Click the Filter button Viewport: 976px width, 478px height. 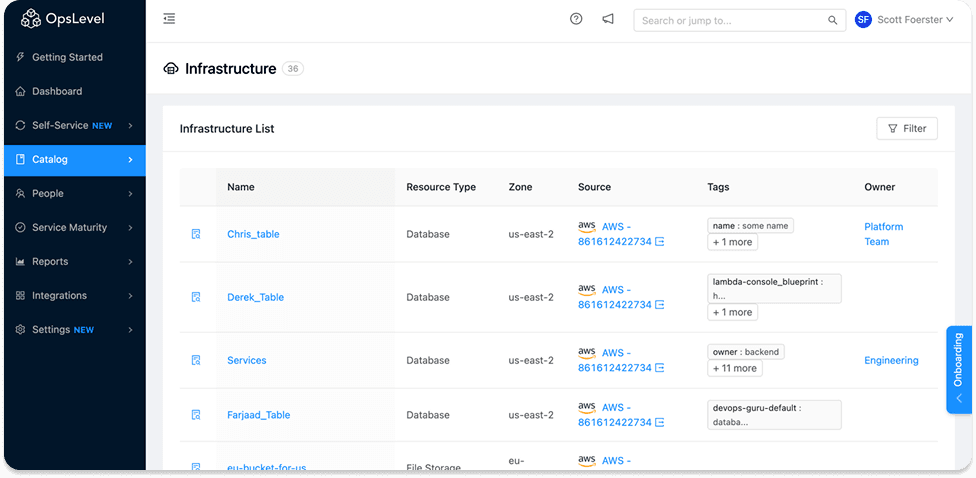coord(906,128)
